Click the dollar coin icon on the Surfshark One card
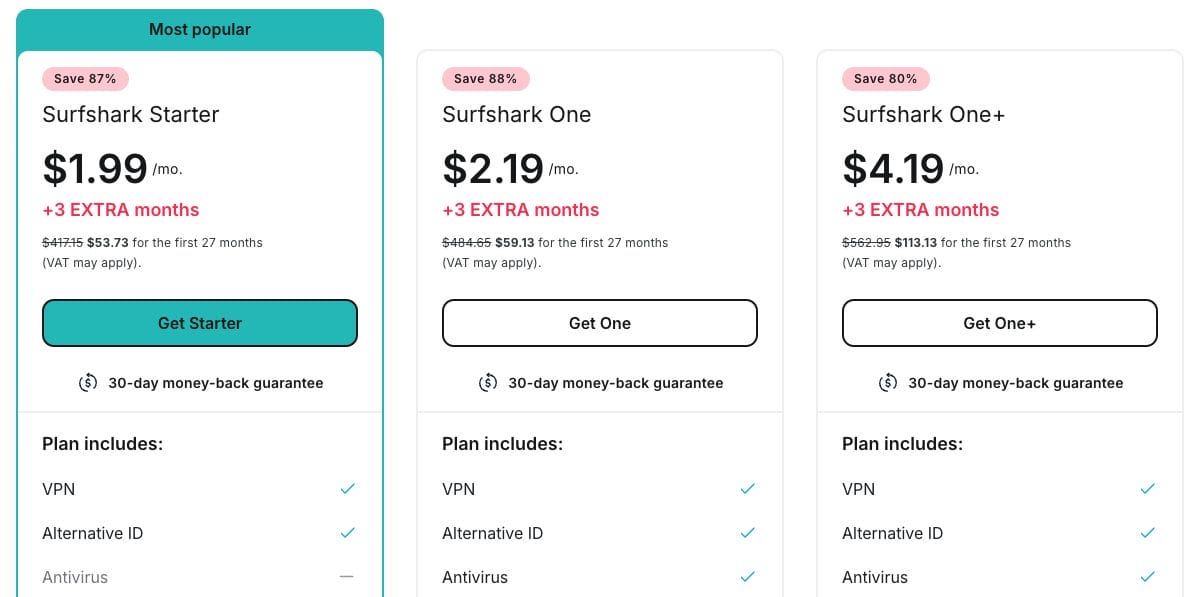The height and width of the screenshot is (597, 1200). click(488, 383)
